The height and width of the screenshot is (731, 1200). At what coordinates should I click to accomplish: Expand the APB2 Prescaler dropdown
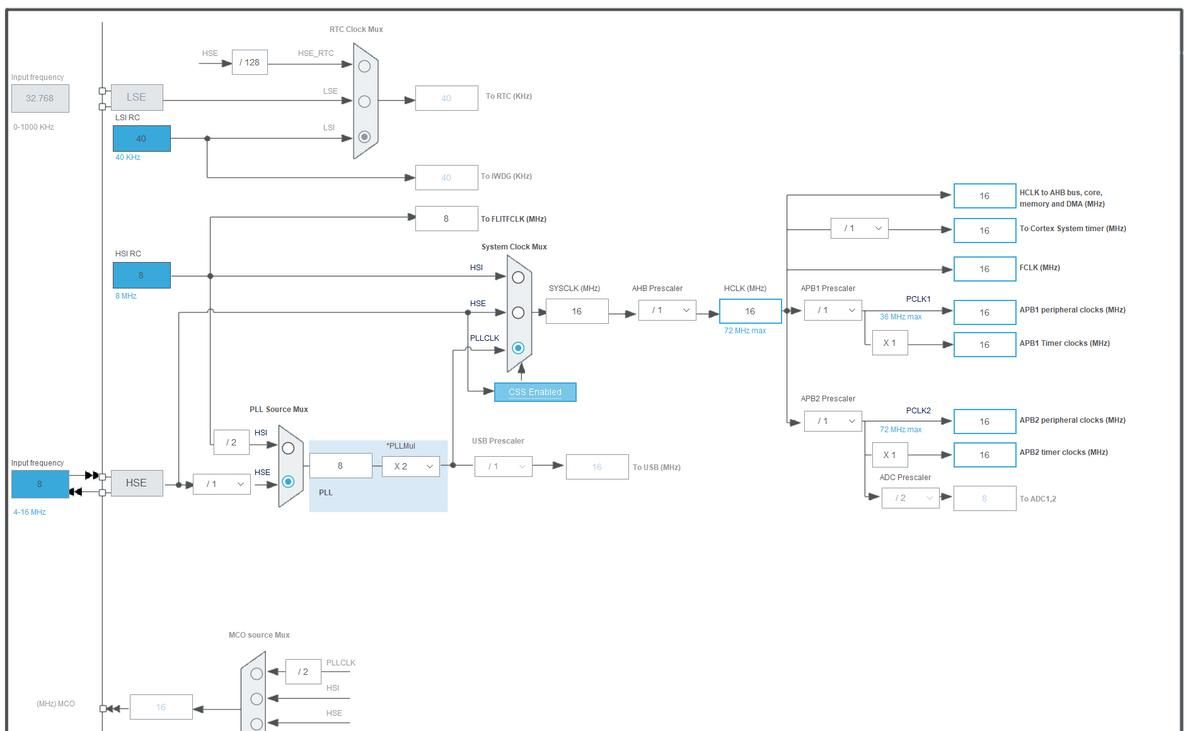coord(832,421)
